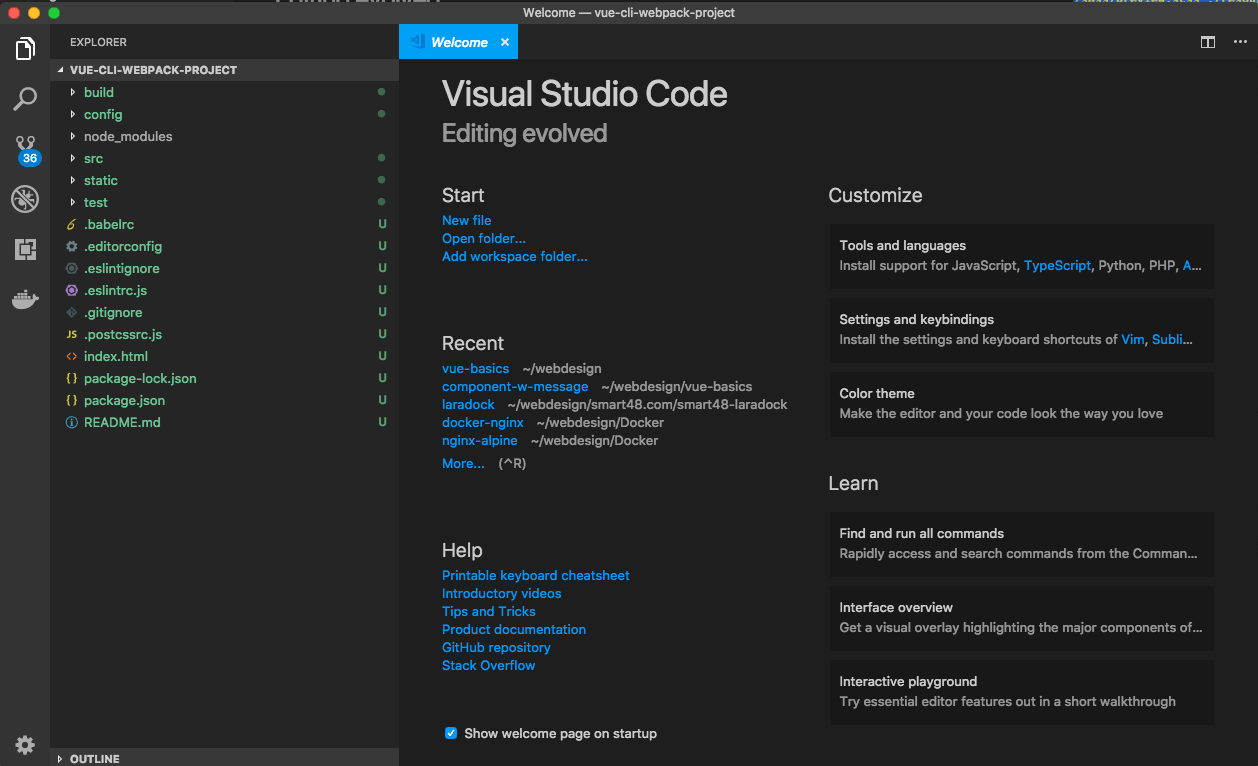Click the Interface overview card
The image size is (1258, 766).
tap(1022, 618)
